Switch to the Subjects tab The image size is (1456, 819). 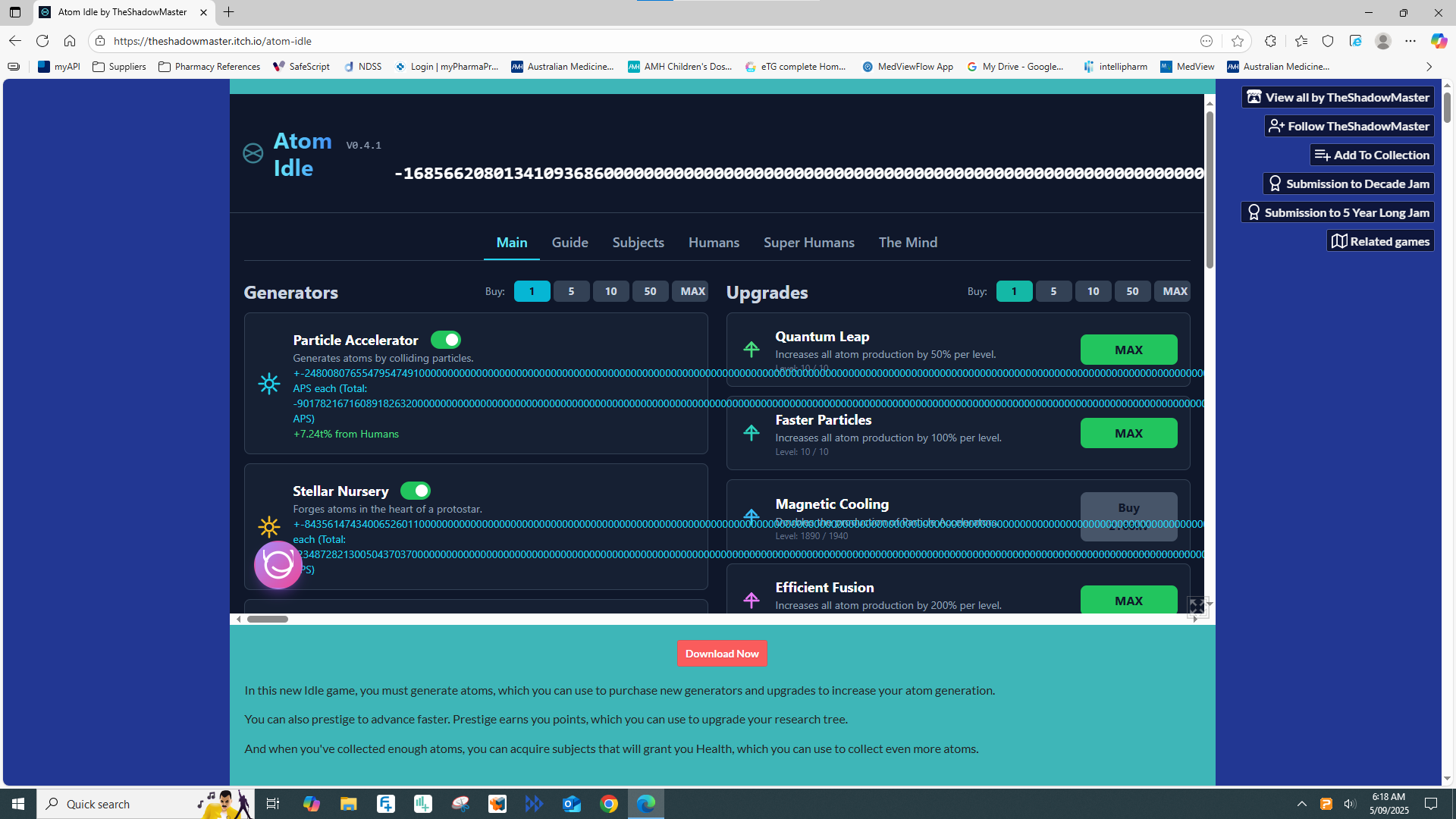(x=638, y=243)
